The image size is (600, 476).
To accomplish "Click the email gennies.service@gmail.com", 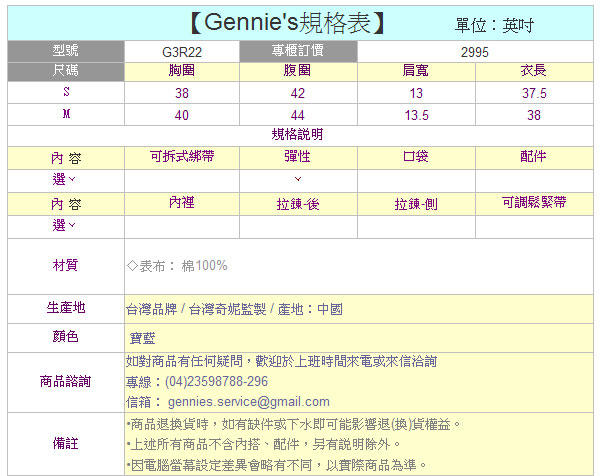I will click(x=249, y=402).
